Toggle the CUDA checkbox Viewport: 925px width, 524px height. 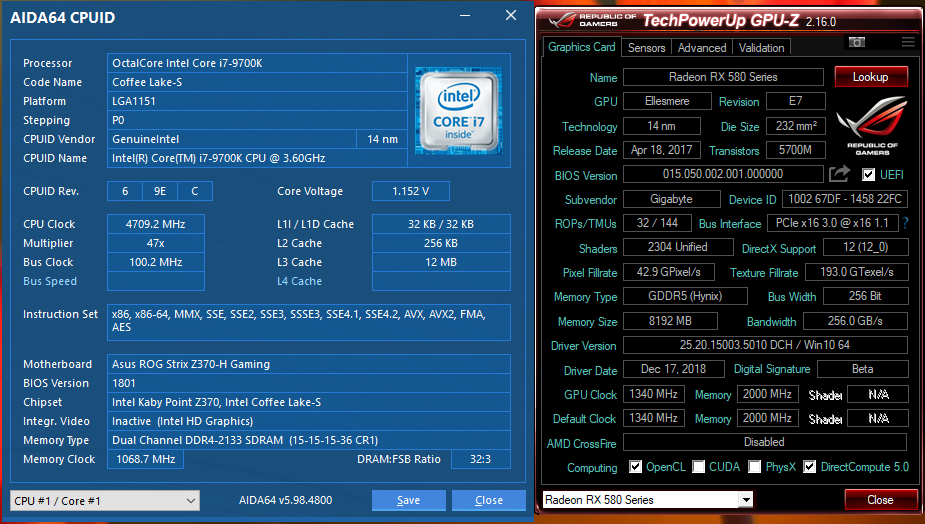pyautogui.click(x=698, y=467)
